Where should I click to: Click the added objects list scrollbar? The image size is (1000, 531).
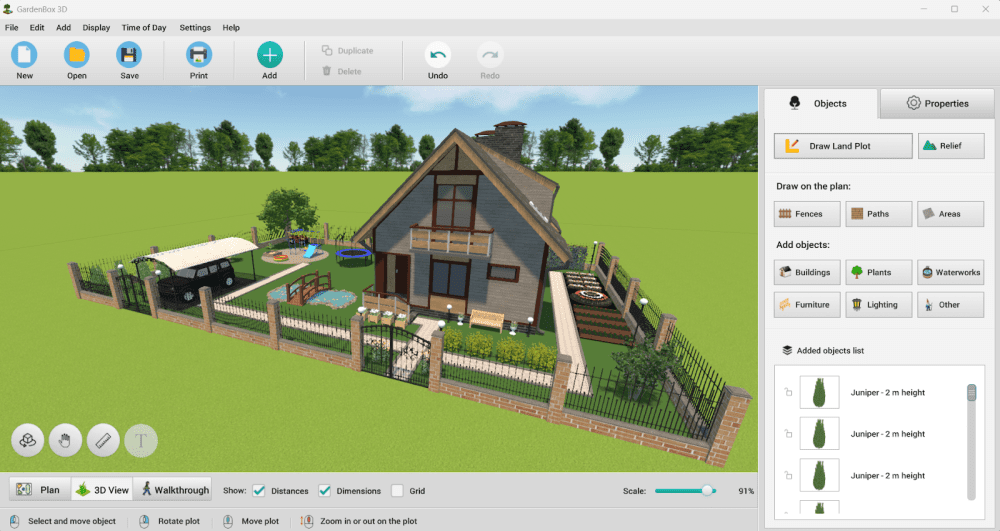point(971,442)
